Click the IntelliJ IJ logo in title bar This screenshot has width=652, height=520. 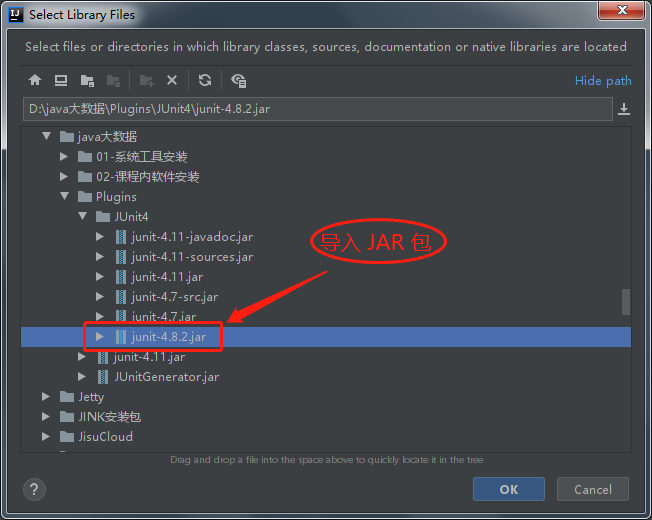(x=16, y=15)
